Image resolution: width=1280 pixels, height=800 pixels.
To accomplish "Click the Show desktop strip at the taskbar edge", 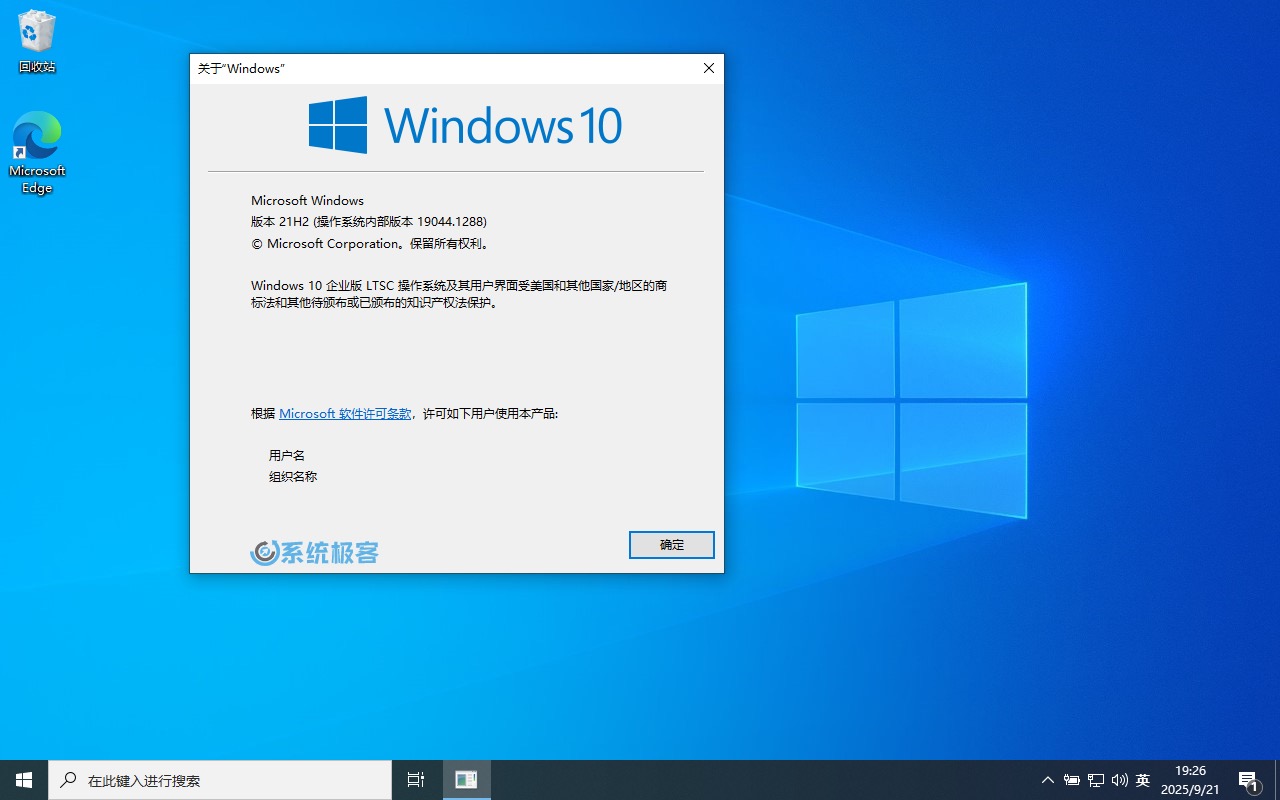I will (1277, 780).
